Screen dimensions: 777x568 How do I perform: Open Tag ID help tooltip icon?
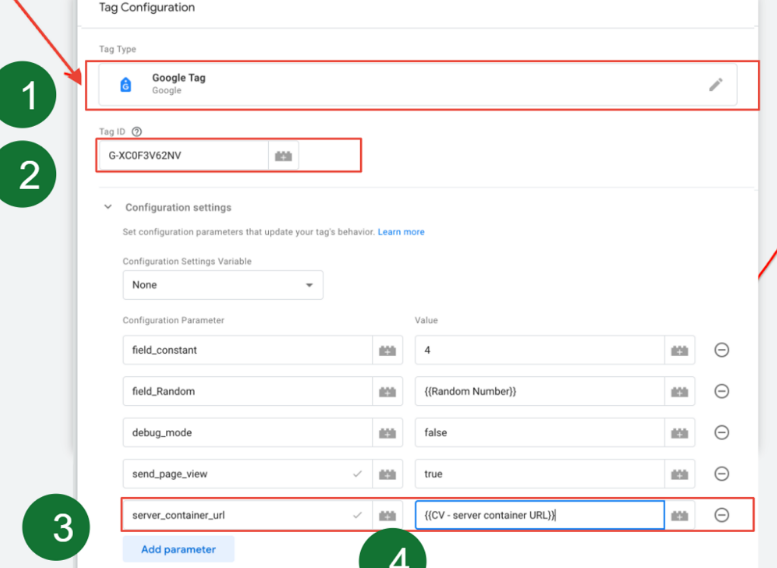(137, 131)
